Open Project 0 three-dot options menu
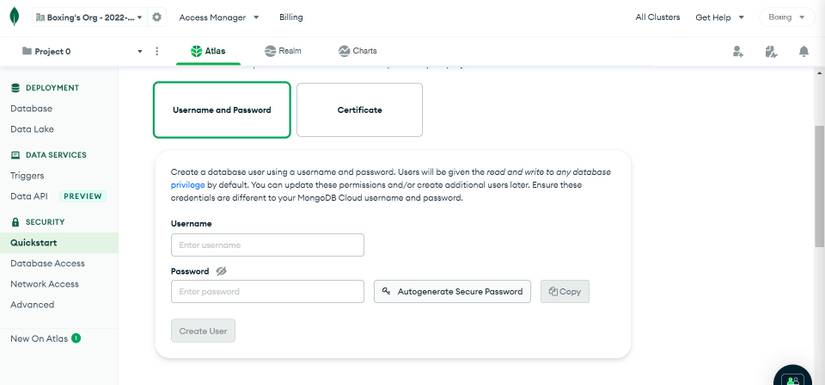 [157, 51]
